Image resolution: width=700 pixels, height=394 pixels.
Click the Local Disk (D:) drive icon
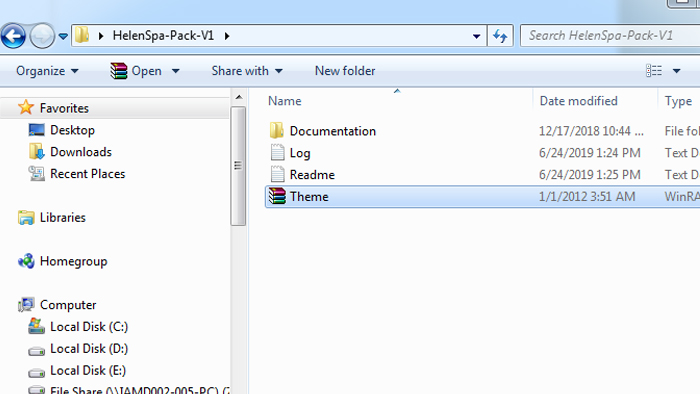tap(37, 351)
